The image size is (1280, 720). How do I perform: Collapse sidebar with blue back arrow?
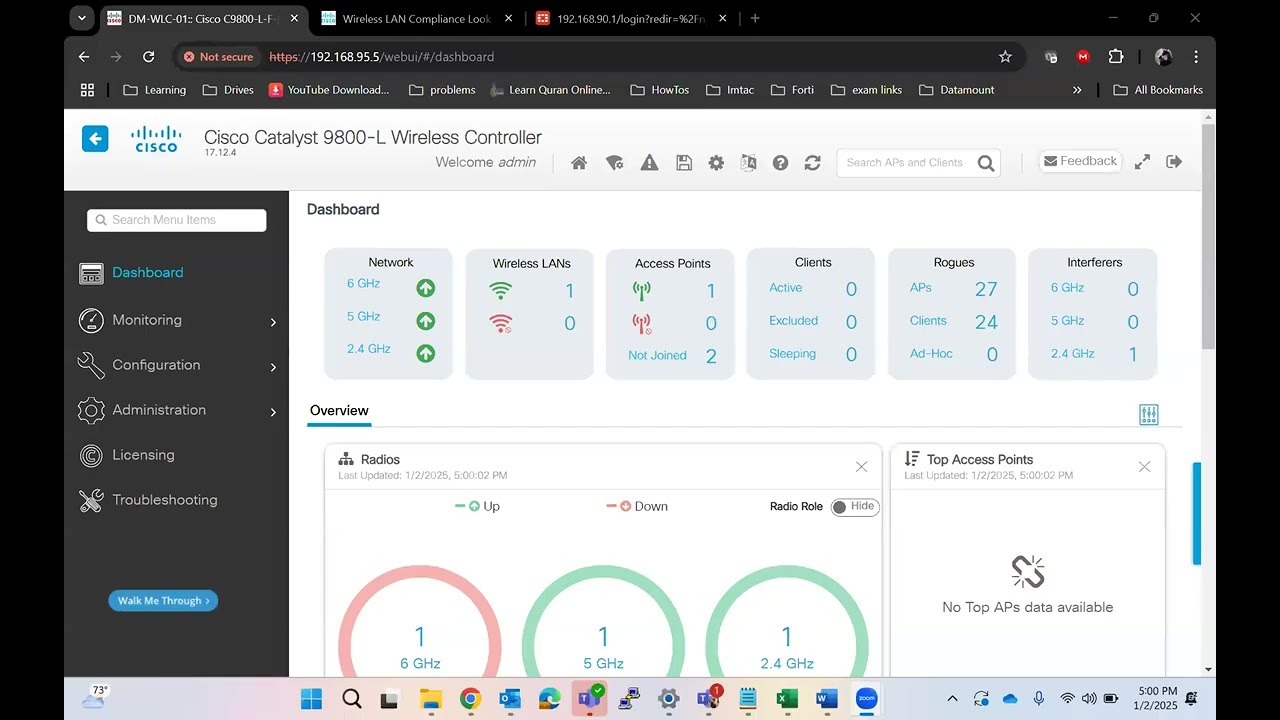(x=95, y=139)
